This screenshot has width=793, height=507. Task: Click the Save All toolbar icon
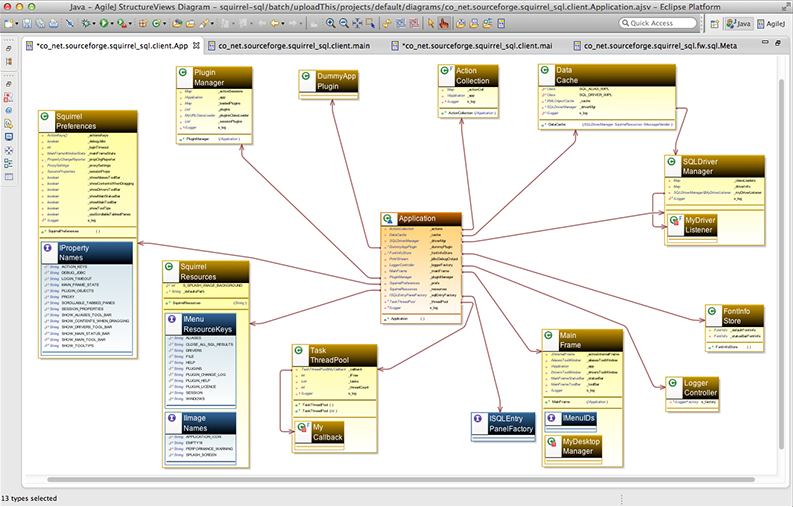tap(40, 23)
